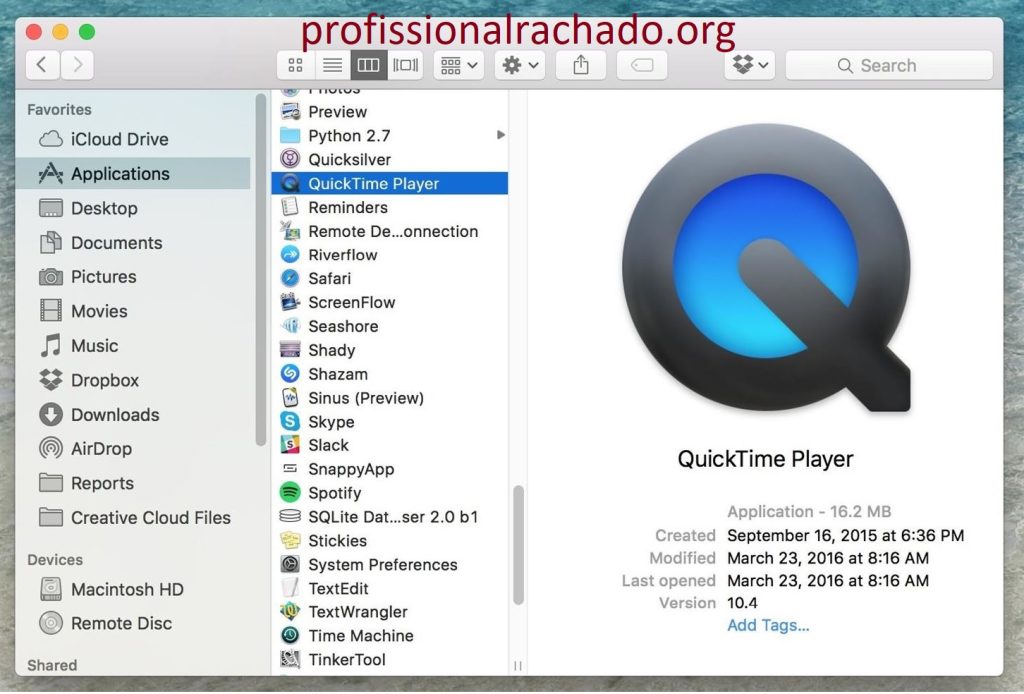Select Python 2.7 folder

tap(389, 136)
